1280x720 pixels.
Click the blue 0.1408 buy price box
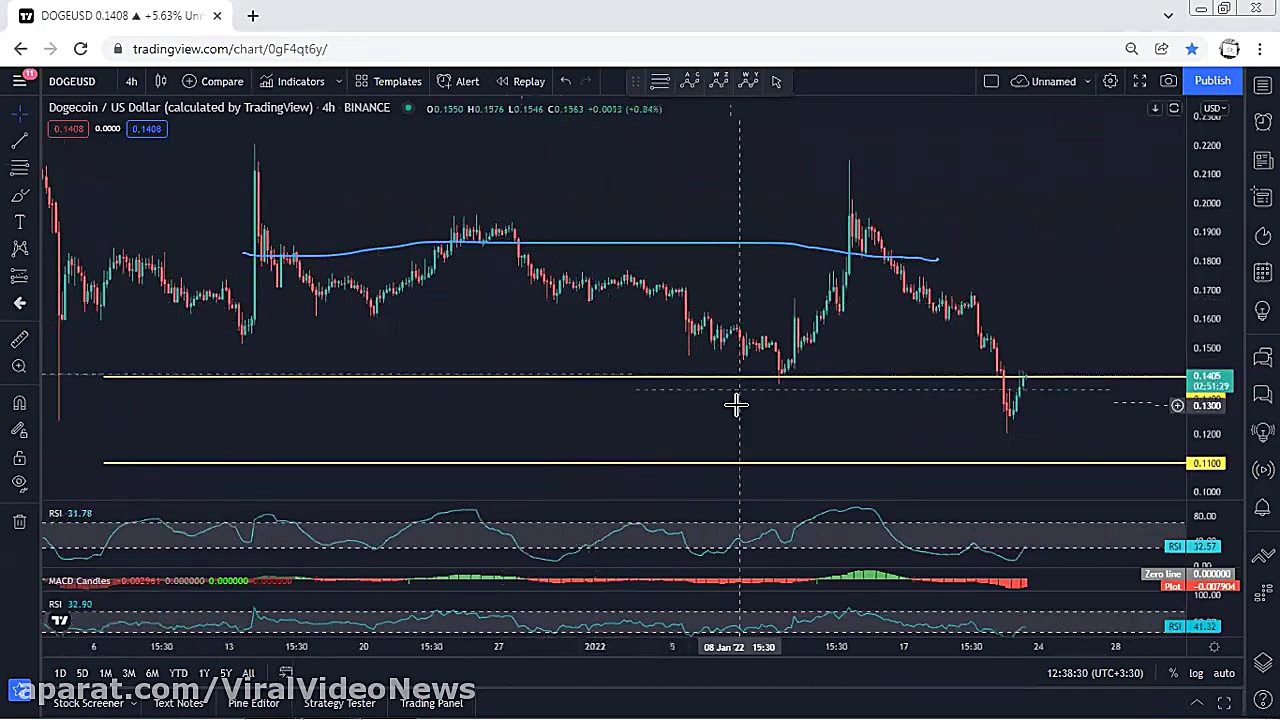(146, 129)
